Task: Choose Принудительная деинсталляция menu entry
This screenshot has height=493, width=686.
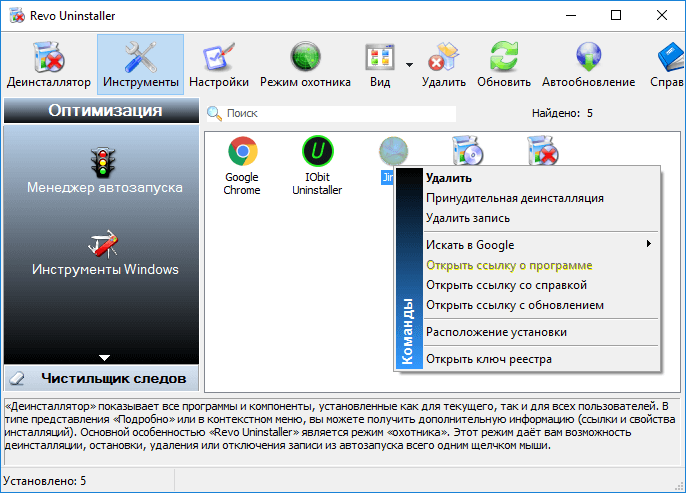Action: (x=542, y=198)
